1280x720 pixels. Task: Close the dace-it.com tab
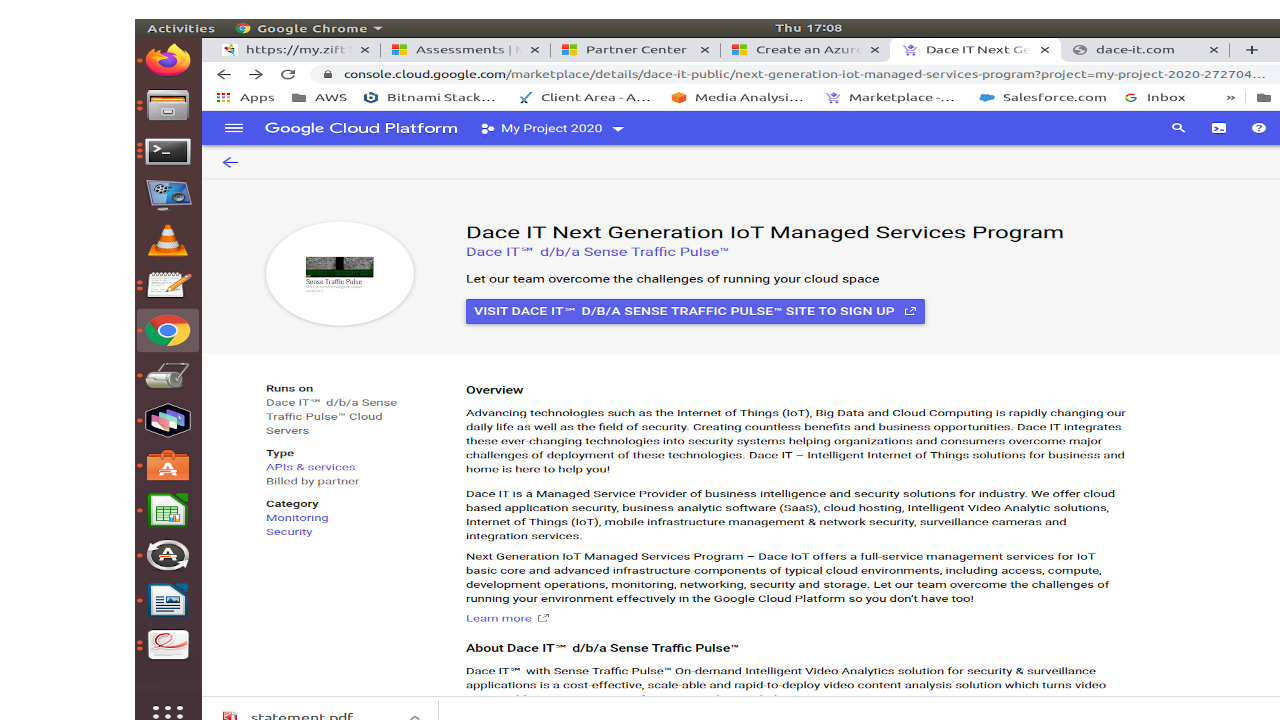[1214, 49]
